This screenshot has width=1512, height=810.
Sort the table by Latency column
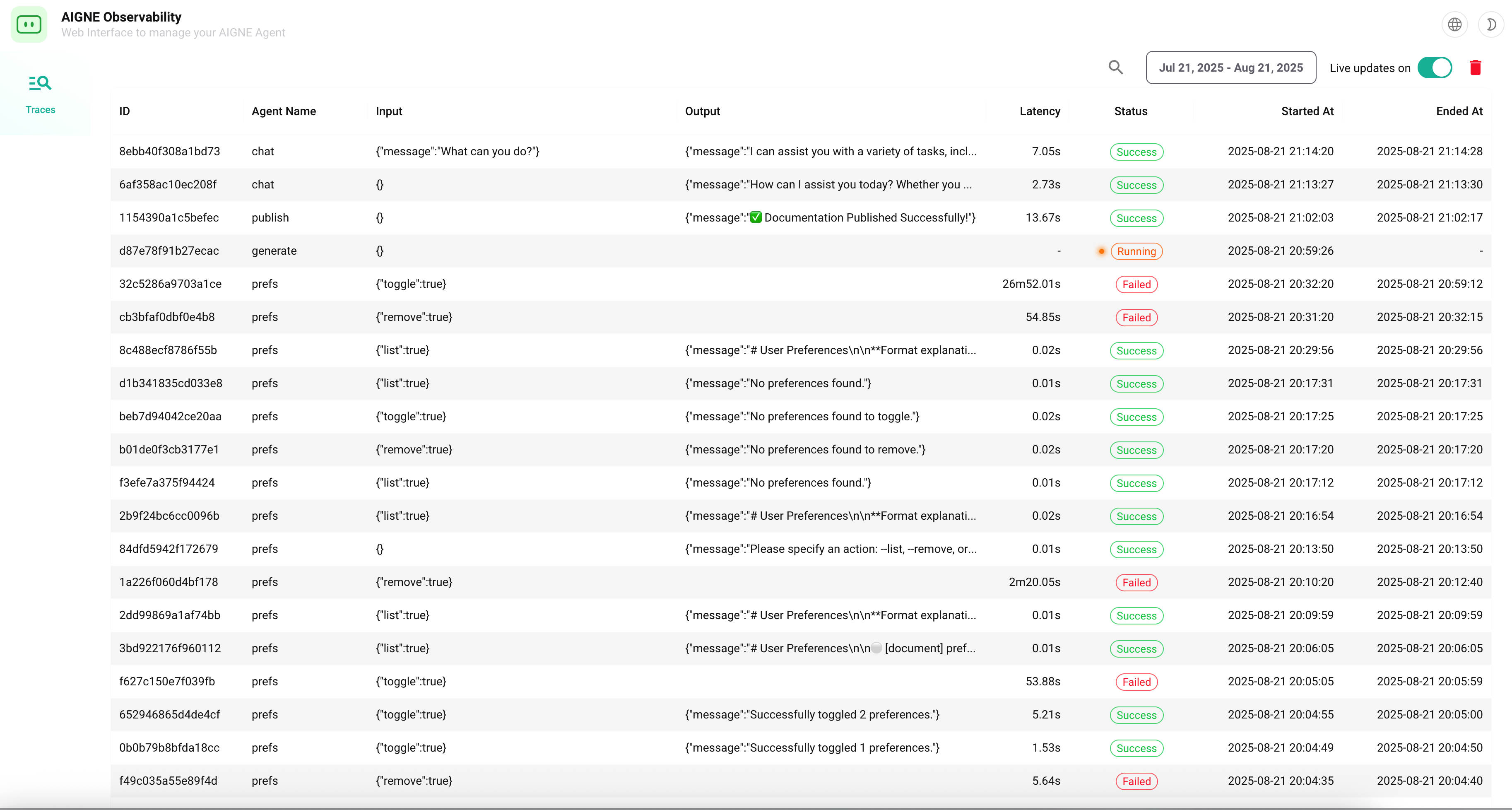pos(1040,111)
